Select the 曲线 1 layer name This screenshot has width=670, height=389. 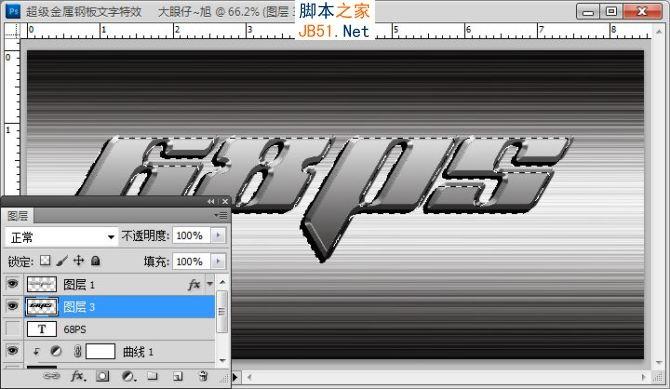click(138, 352)
